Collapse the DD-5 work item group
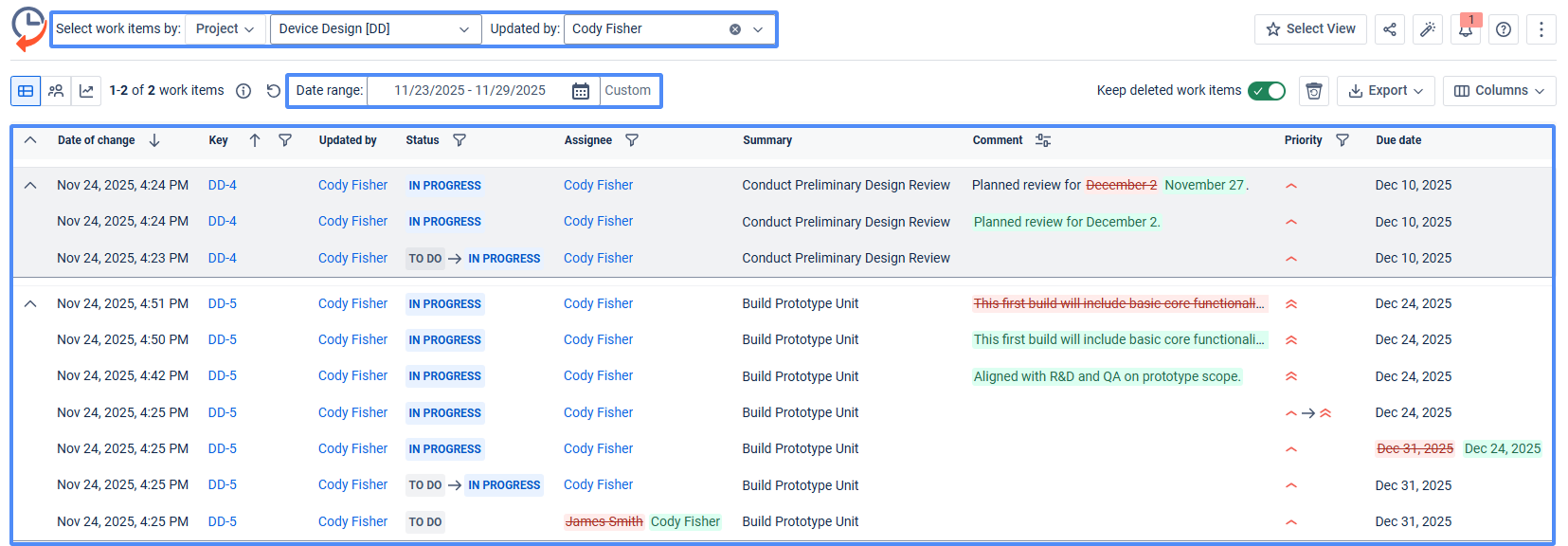The height and width of the screenshot is (546, 1568). pos(30,304)
